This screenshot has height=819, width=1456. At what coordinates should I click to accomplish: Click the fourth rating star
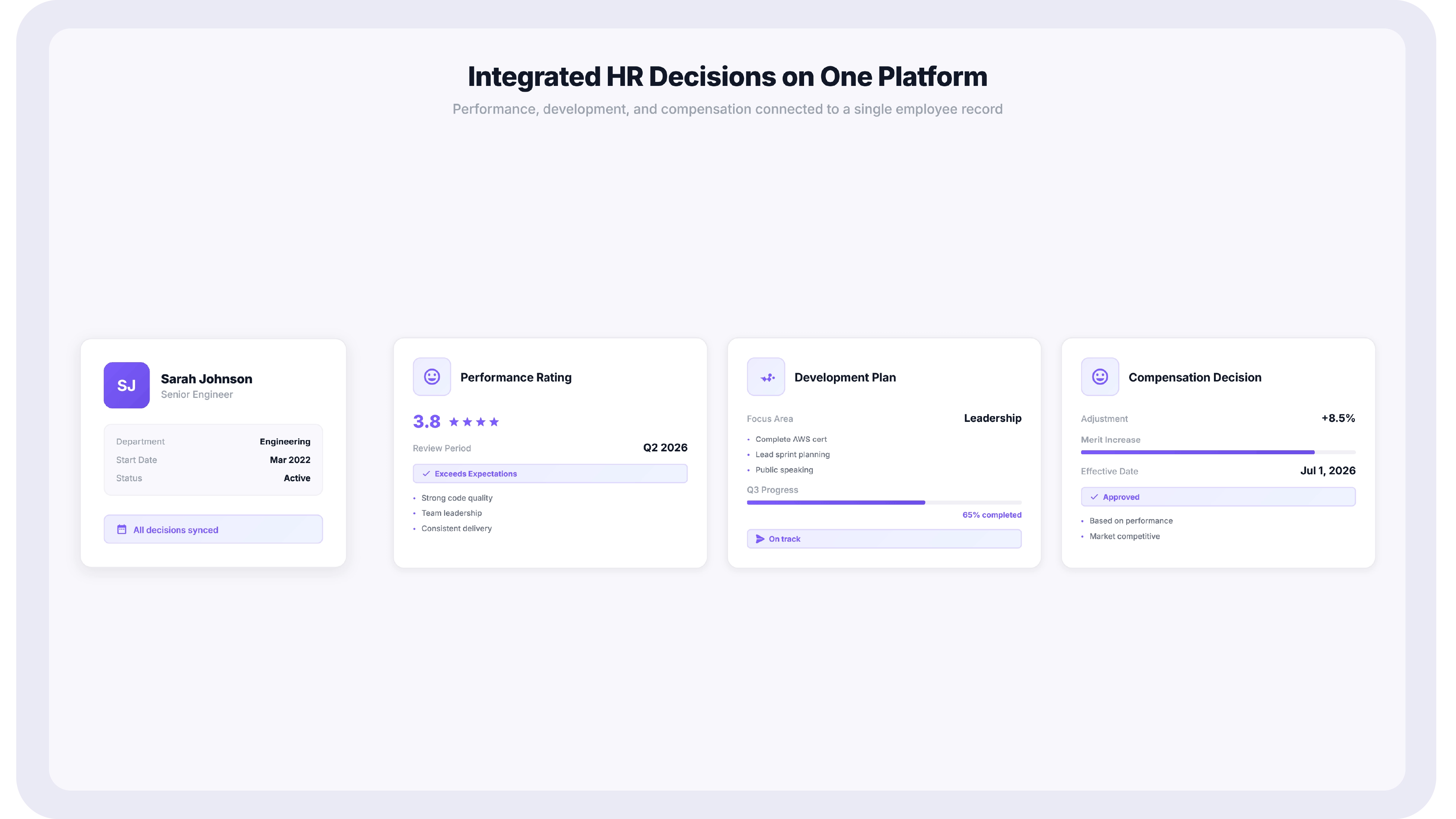pos(494,422)
